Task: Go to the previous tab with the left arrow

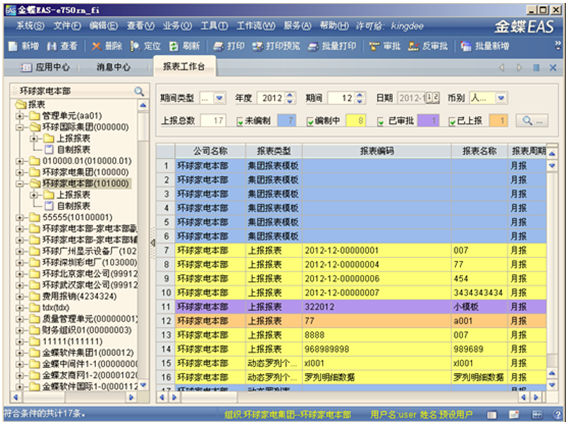Action: (x=502, y=68)
